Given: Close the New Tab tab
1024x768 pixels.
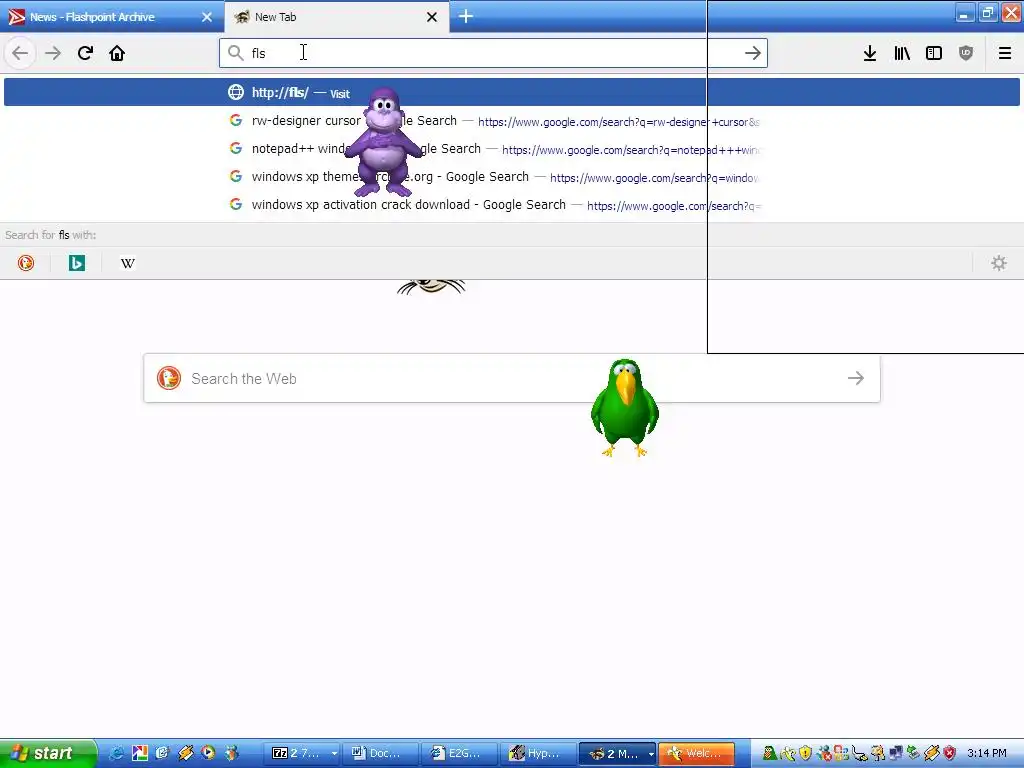Looking at the screenshot, I should [x=432, y=17].
